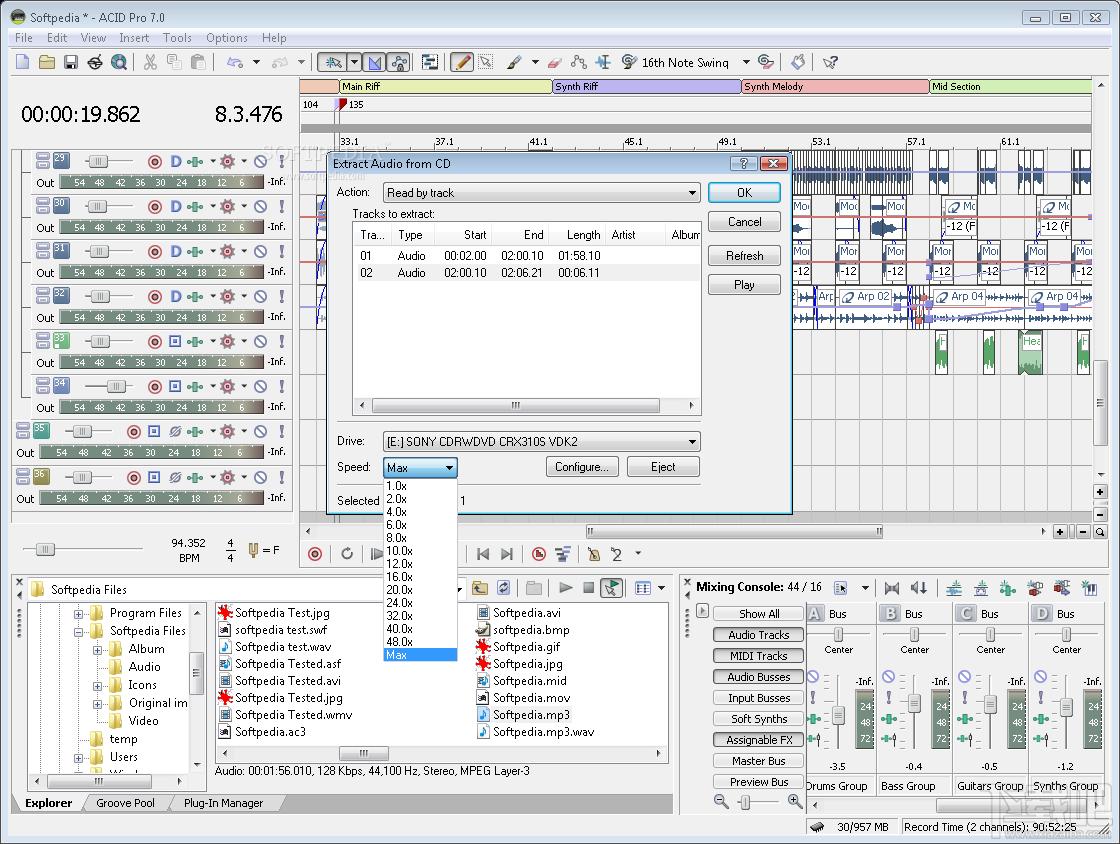
Task: Open the Action dropdown showing Read by track
Action: click(541, 193)
